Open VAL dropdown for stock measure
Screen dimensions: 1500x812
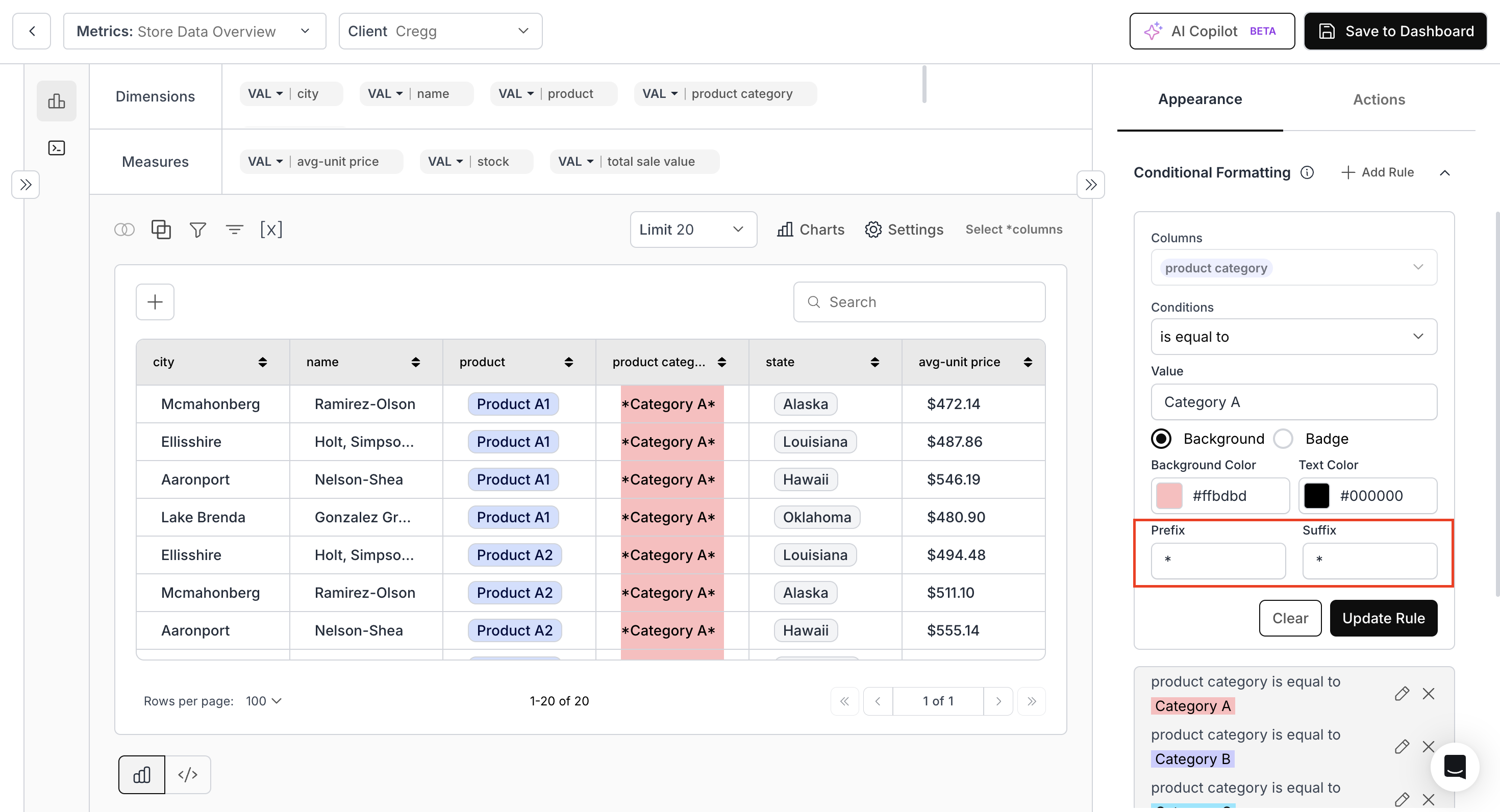[445, 162]
